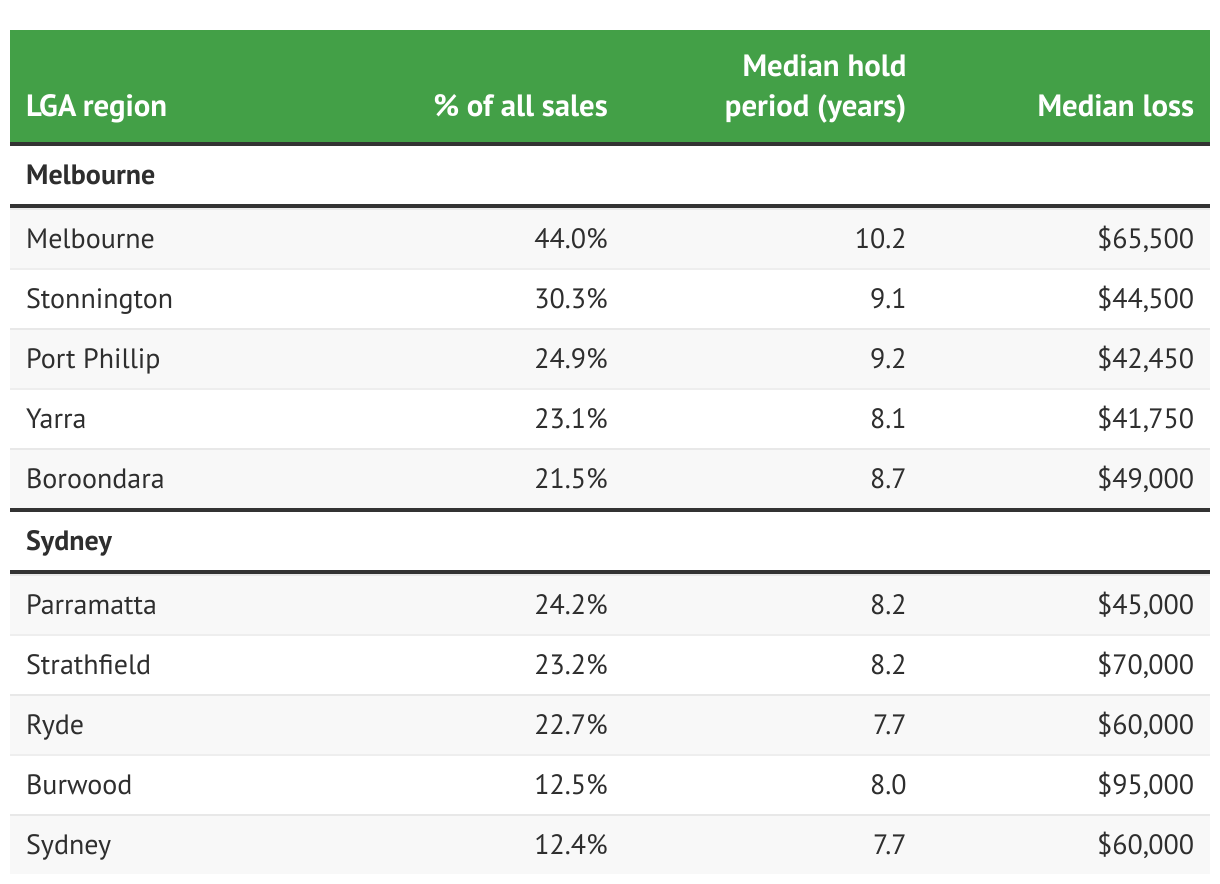Click the Yarra region name
Viewport: 1220px width, 884px height.
[x=56, y=419]
